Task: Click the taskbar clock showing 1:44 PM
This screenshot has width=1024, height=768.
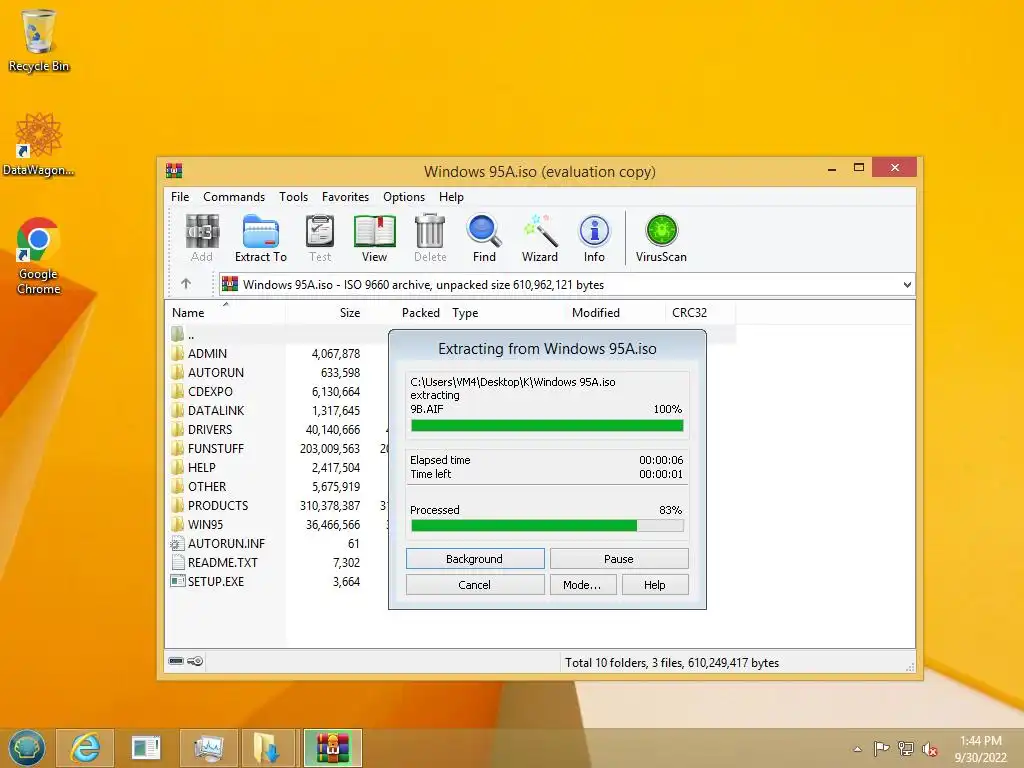Action: pos(980,748)
